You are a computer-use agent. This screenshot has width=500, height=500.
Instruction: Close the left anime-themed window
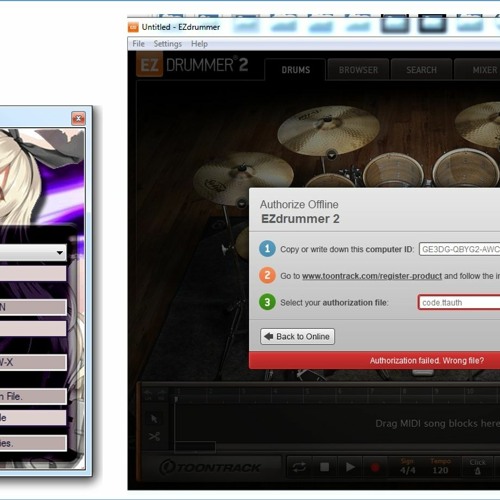[78, 118]
